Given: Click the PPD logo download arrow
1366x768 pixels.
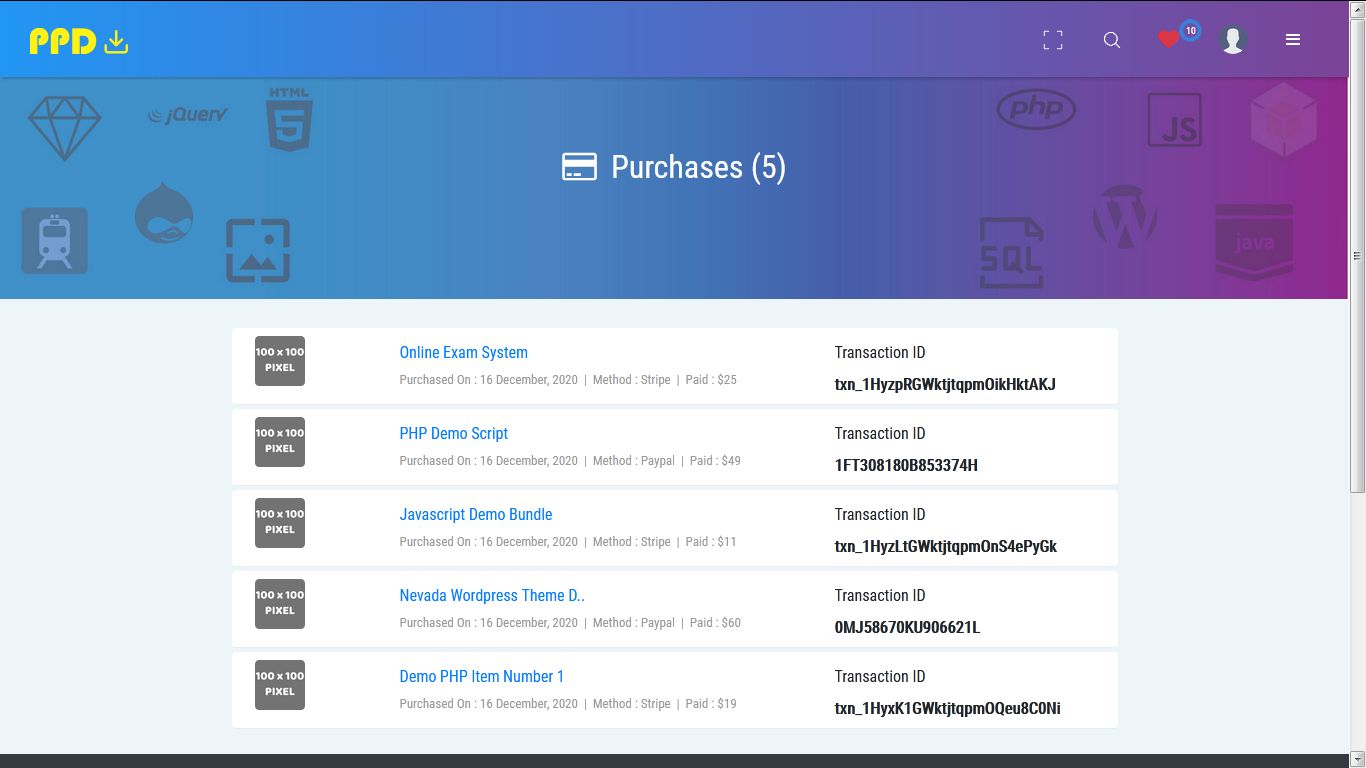Looking at the screenshot, I should coord(117,42).
